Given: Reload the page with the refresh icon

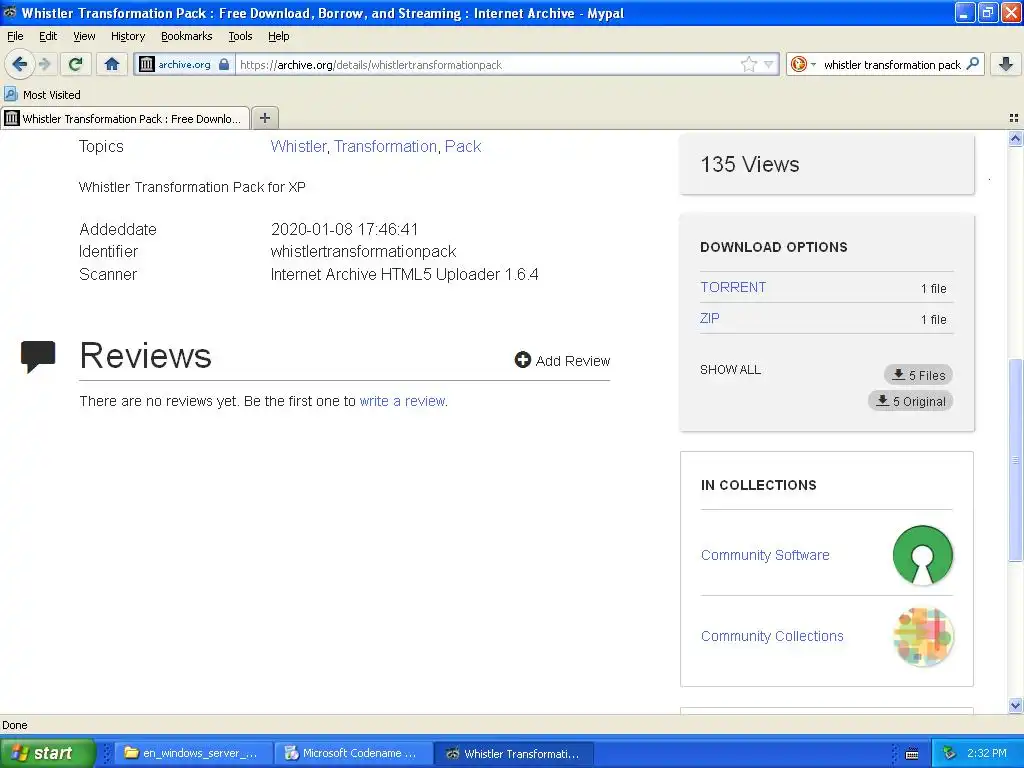Looking at the screenshot, I should [x=76, y=64].
